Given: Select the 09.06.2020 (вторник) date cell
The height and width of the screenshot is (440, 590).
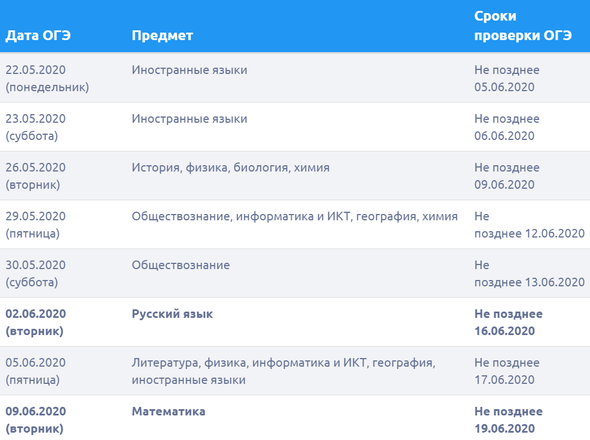Looking at the screenshot, I should (x=35, y=420).
